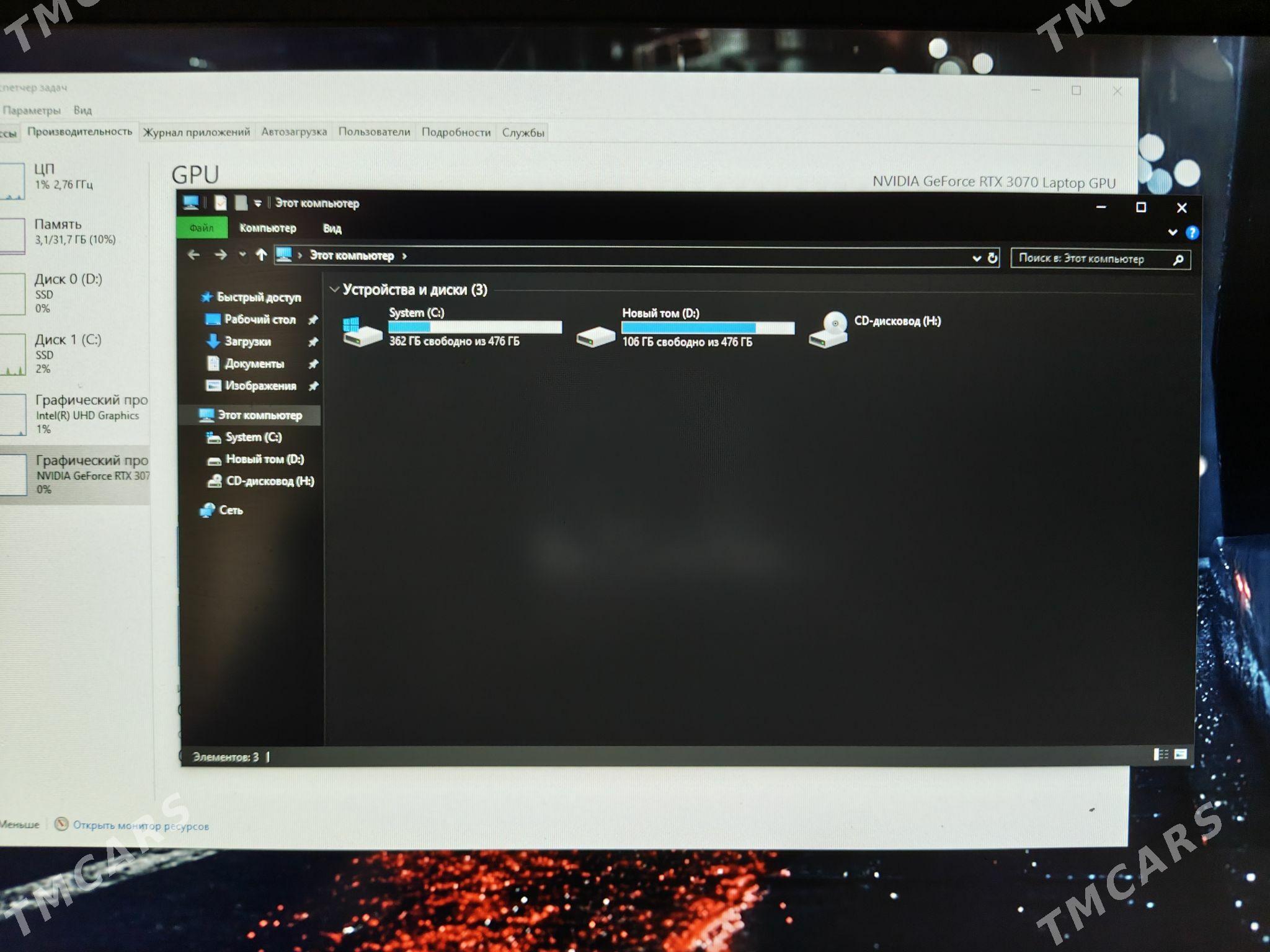Collapse the Устройства и диски group
Screen dimensions: 1270x952
point(334,289)
